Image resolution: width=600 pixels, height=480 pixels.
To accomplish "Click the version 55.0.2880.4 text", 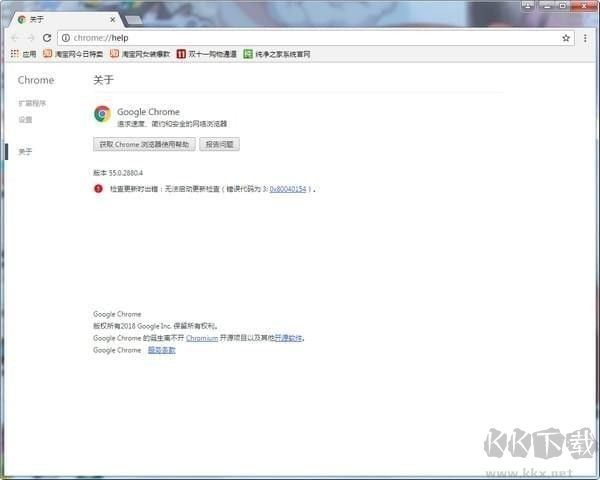I will [118, 173].
